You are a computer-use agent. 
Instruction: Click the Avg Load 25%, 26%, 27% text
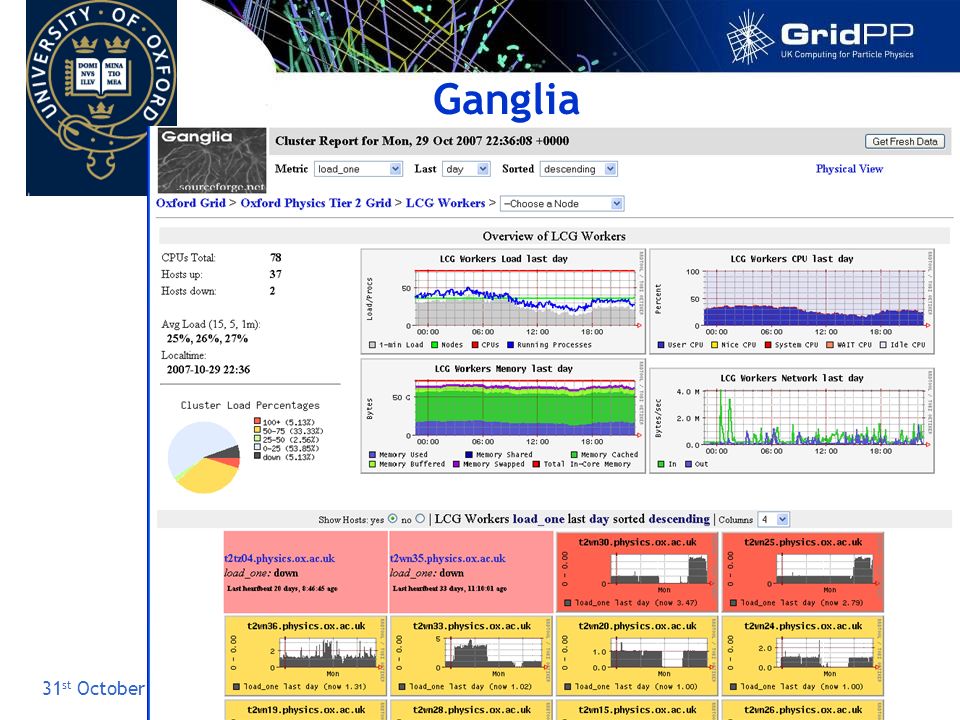point(207,339)
